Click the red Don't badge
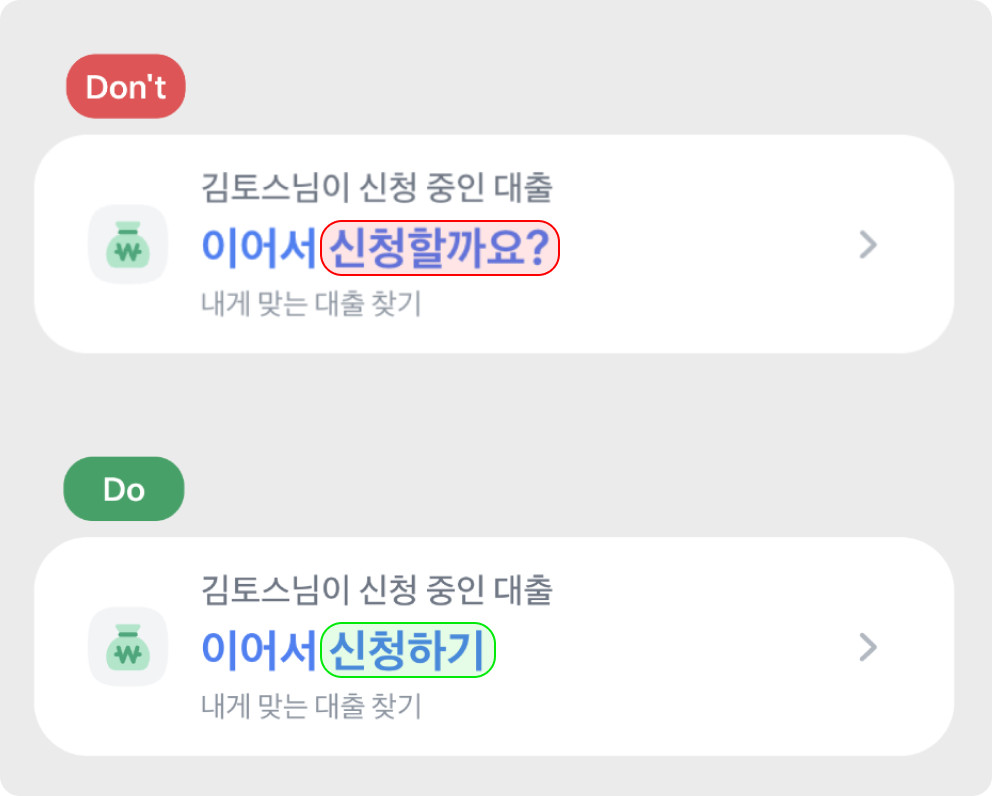The height and width of the screenshot is (796, 992). coord(126,87)
